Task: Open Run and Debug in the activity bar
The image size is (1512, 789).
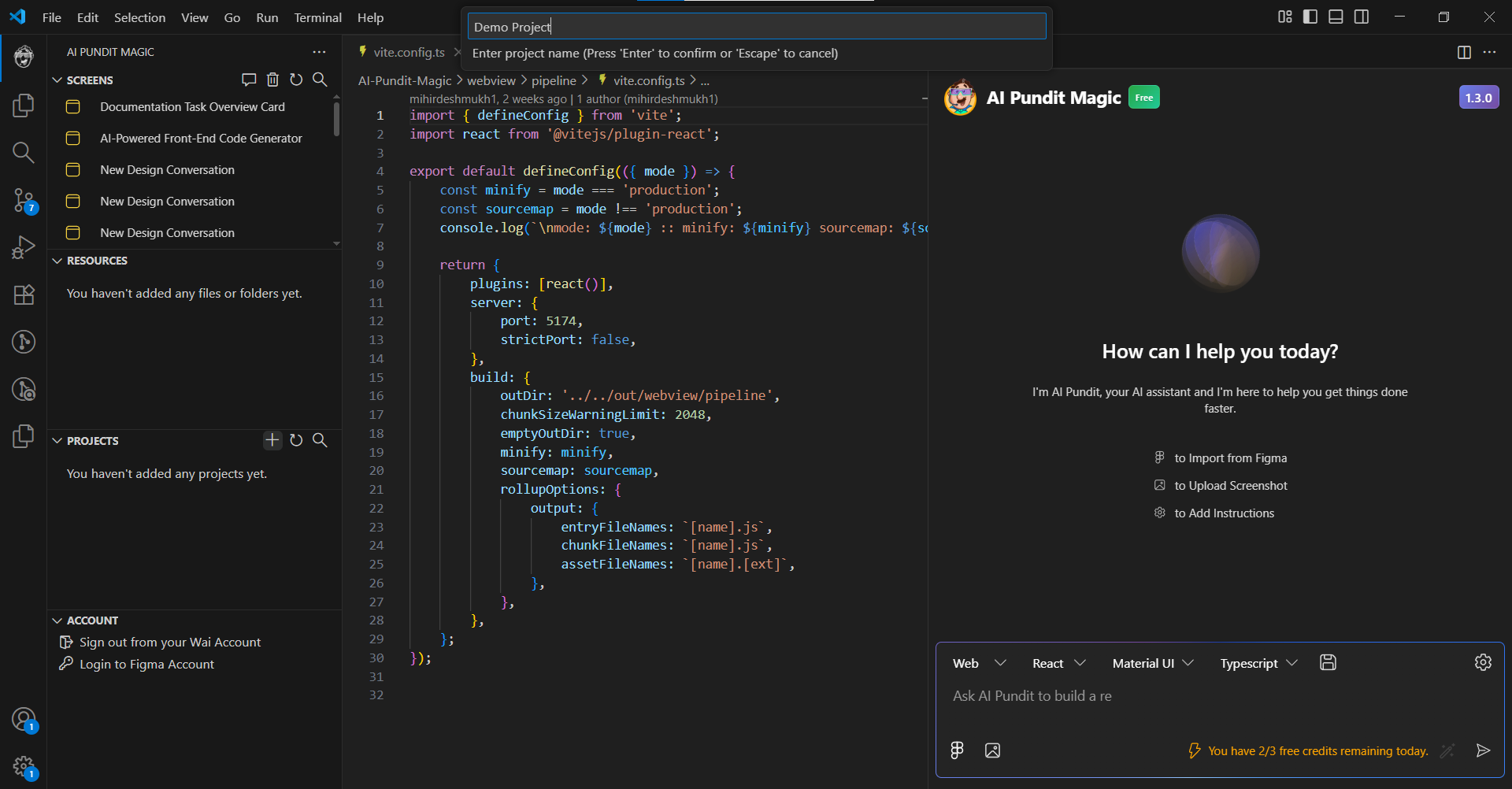Action: (24, 246)
